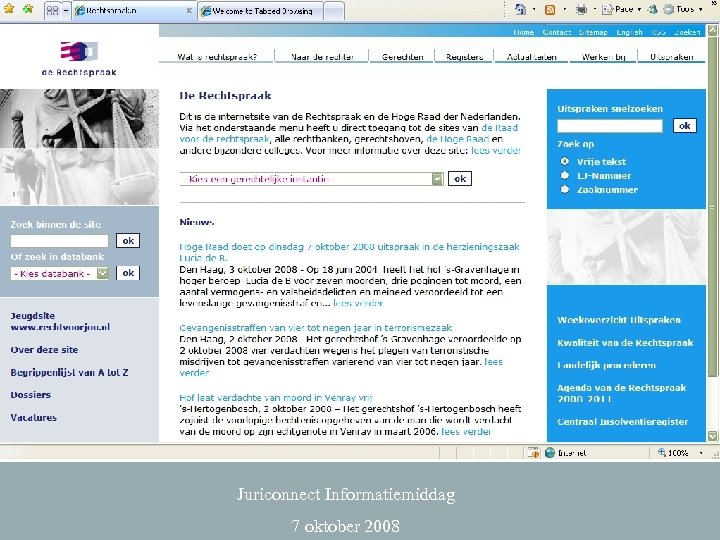Click the Home link in top bar

pos(523,32)
